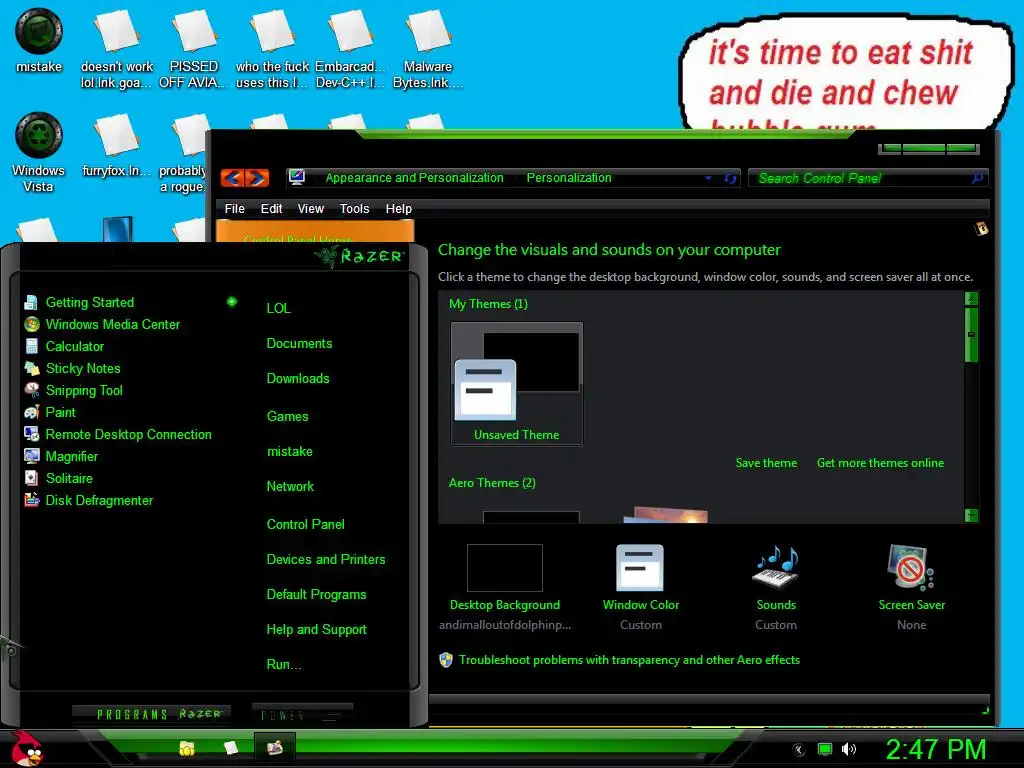Screen dimensions: 1024x768
Task: Show hidden tray icons arrow
Action: tap(799, 750)
